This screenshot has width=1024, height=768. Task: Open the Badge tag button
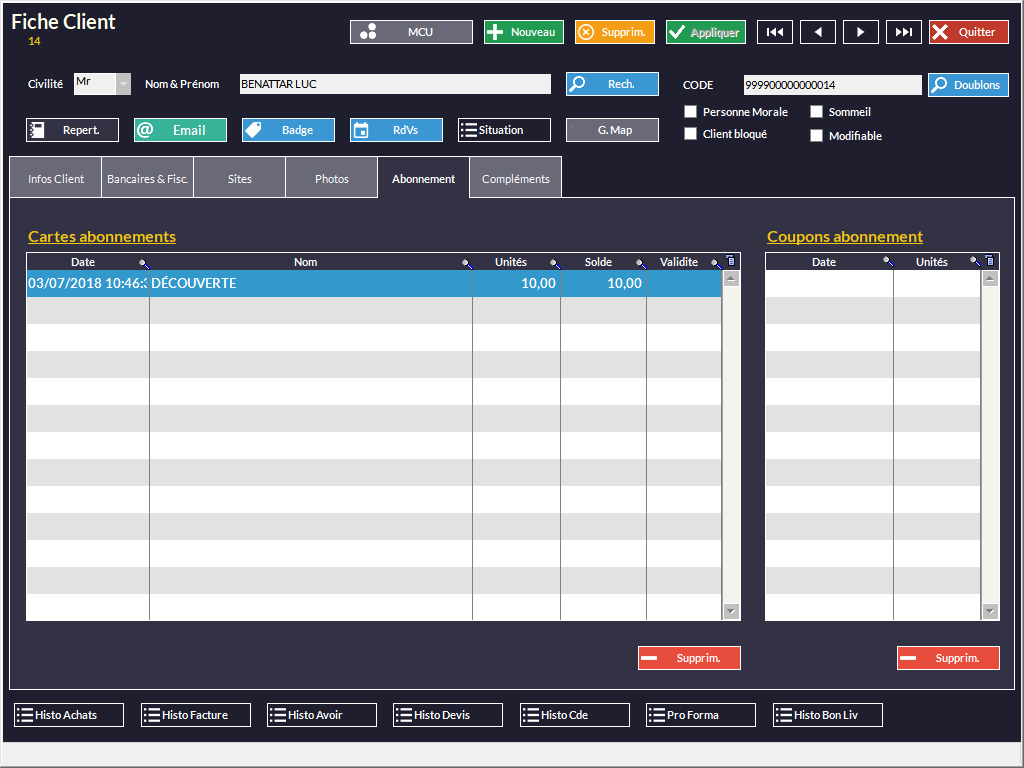pyautogui.click(x=288, y=130)
